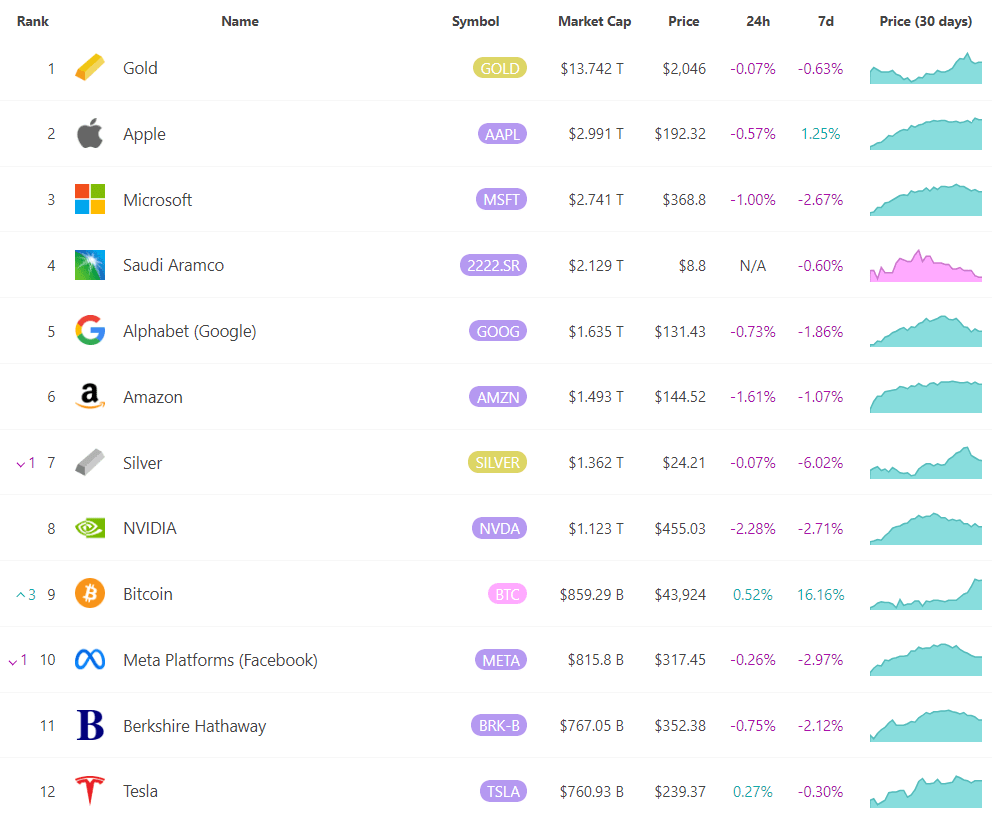Click the Bitcoin coin icon
Image resolution: width=997 pixels, height=821 pixels.
pyautogui.click(x=89, y=593)
